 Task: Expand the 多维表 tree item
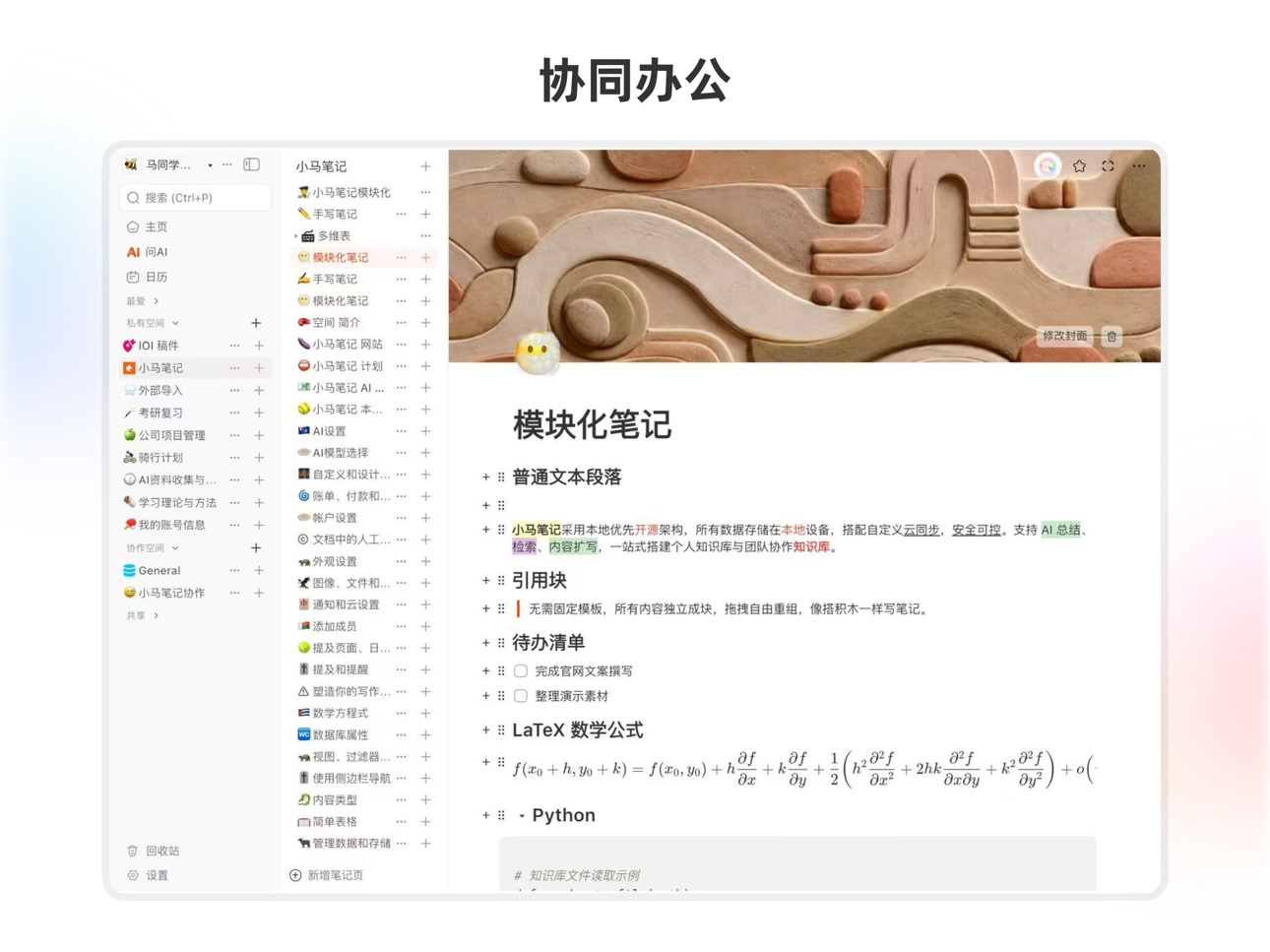pos(295,236)
